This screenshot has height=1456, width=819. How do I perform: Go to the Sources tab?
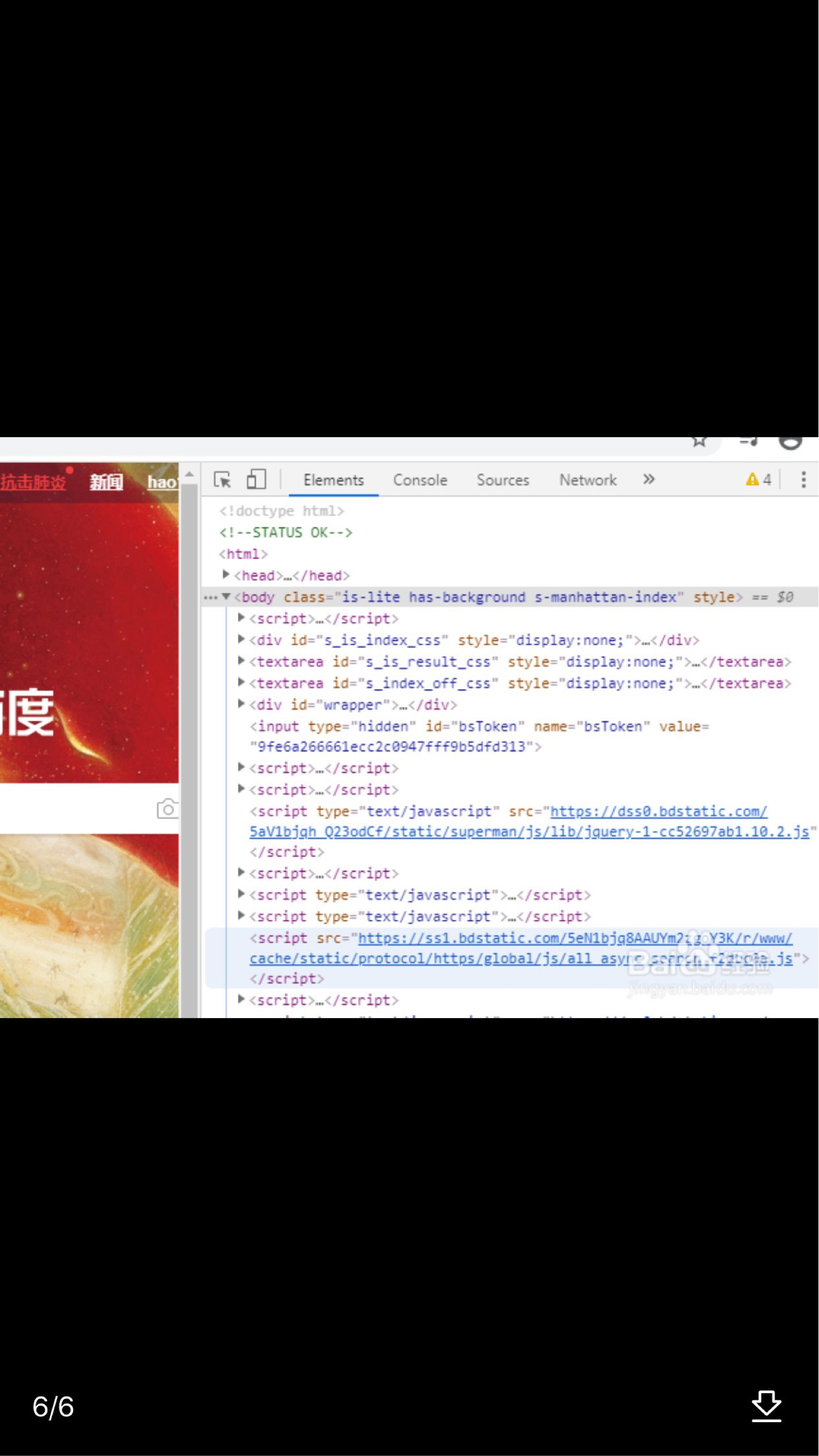coord(503,480)
